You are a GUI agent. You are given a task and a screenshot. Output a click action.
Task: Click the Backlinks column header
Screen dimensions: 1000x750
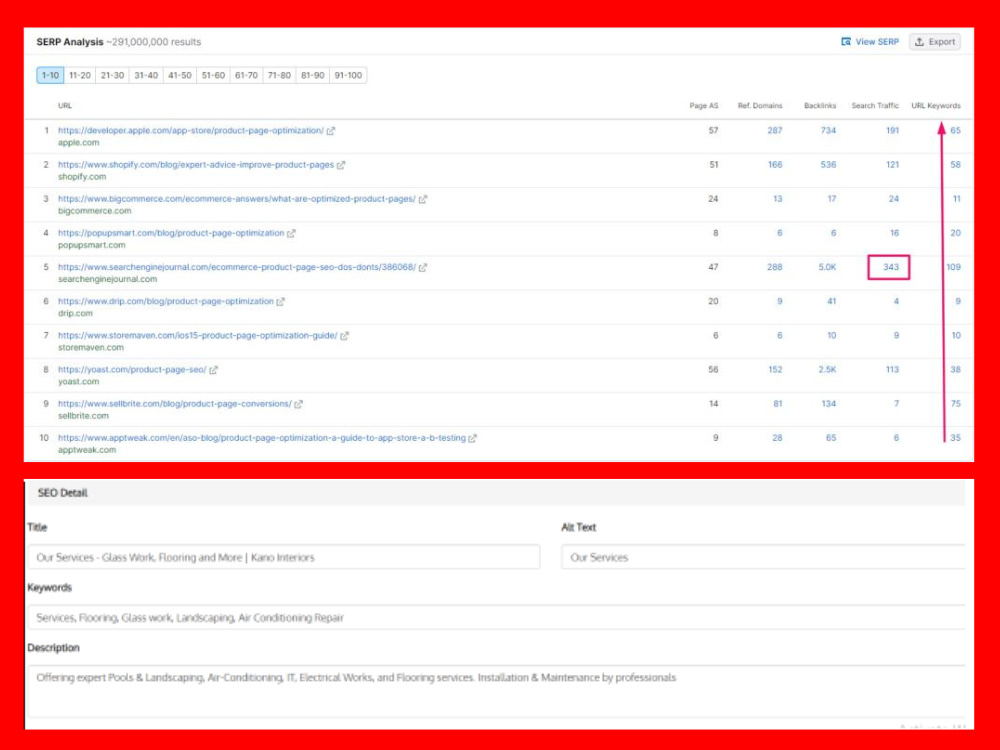click(820, 106)
